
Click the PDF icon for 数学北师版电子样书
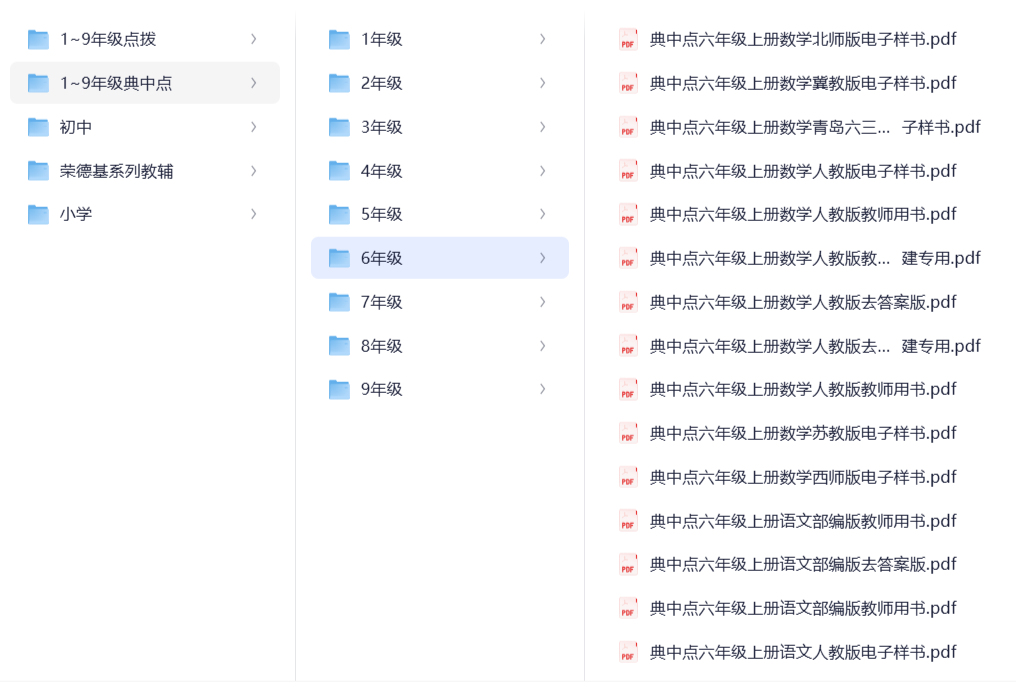628,40
